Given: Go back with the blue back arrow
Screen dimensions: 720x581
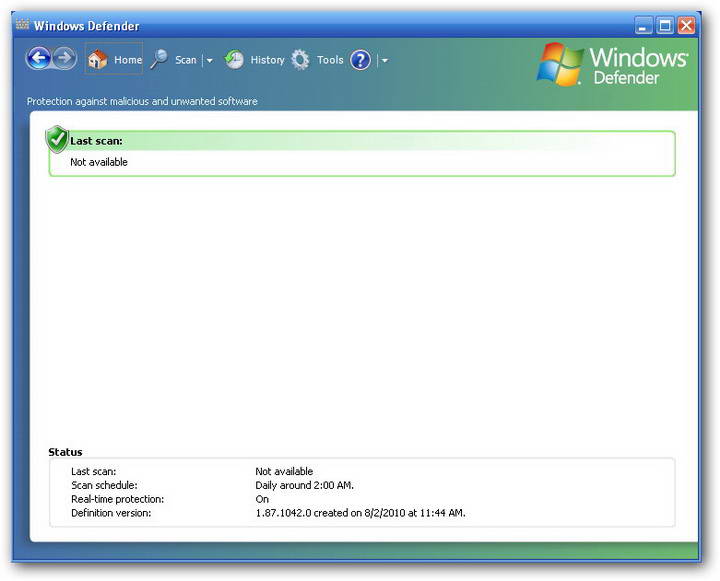Looking at the screenshot, I should [x=38, y=58].
